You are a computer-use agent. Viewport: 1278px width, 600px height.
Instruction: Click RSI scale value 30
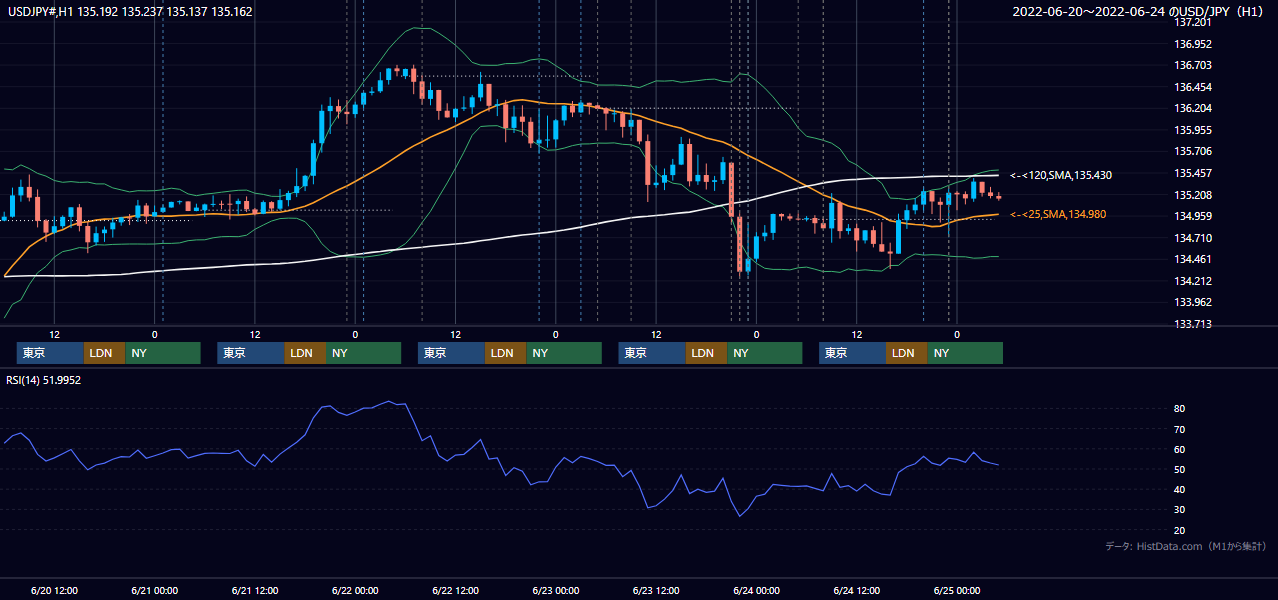[1180, 509]
